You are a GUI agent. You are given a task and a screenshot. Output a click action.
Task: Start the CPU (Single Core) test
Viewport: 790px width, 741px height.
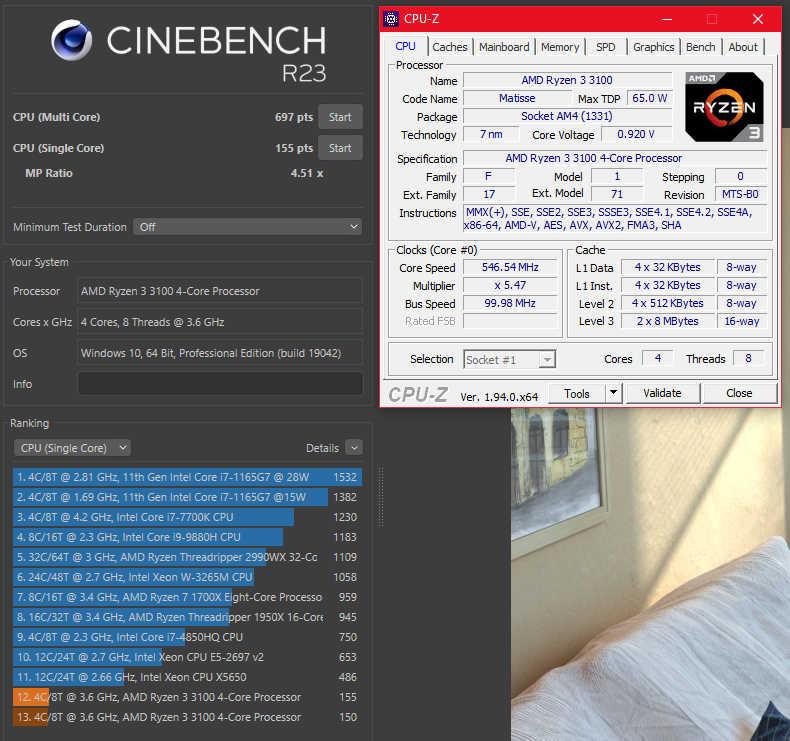[340, 148]
